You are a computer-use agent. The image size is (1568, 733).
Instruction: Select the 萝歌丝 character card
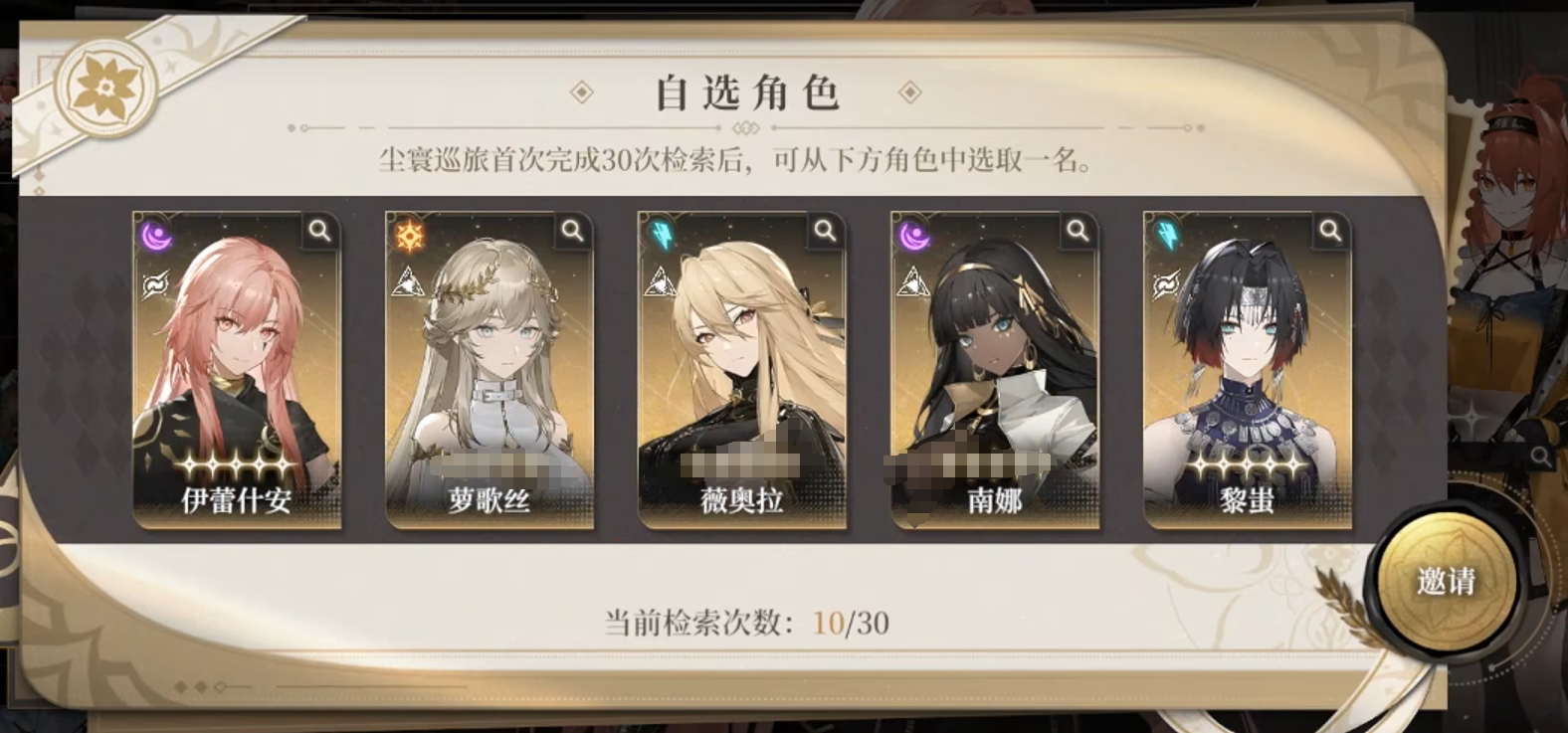[x=490, y=370]
